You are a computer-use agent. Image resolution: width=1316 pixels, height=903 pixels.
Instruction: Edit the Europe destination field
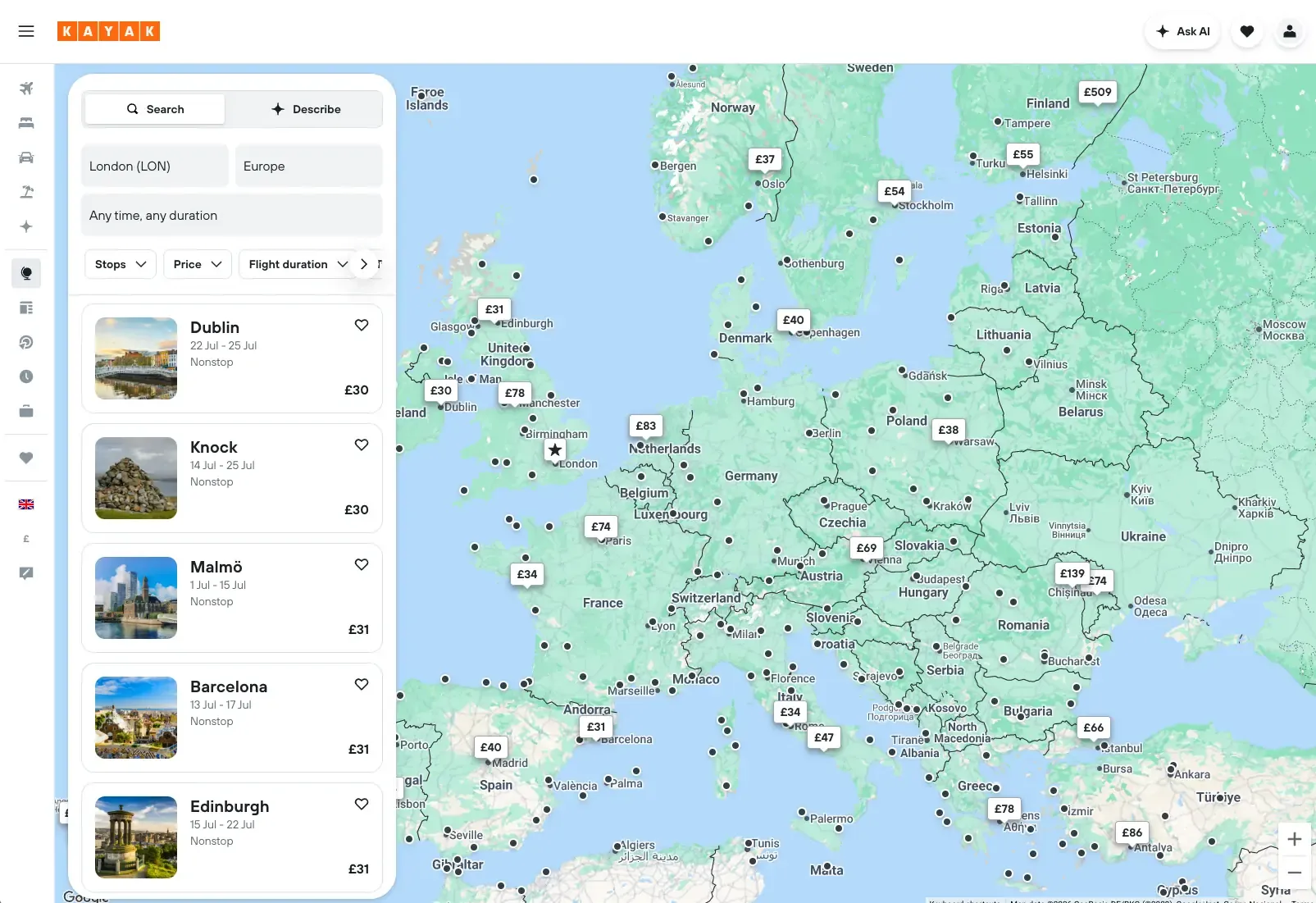[x=309, y=166]
